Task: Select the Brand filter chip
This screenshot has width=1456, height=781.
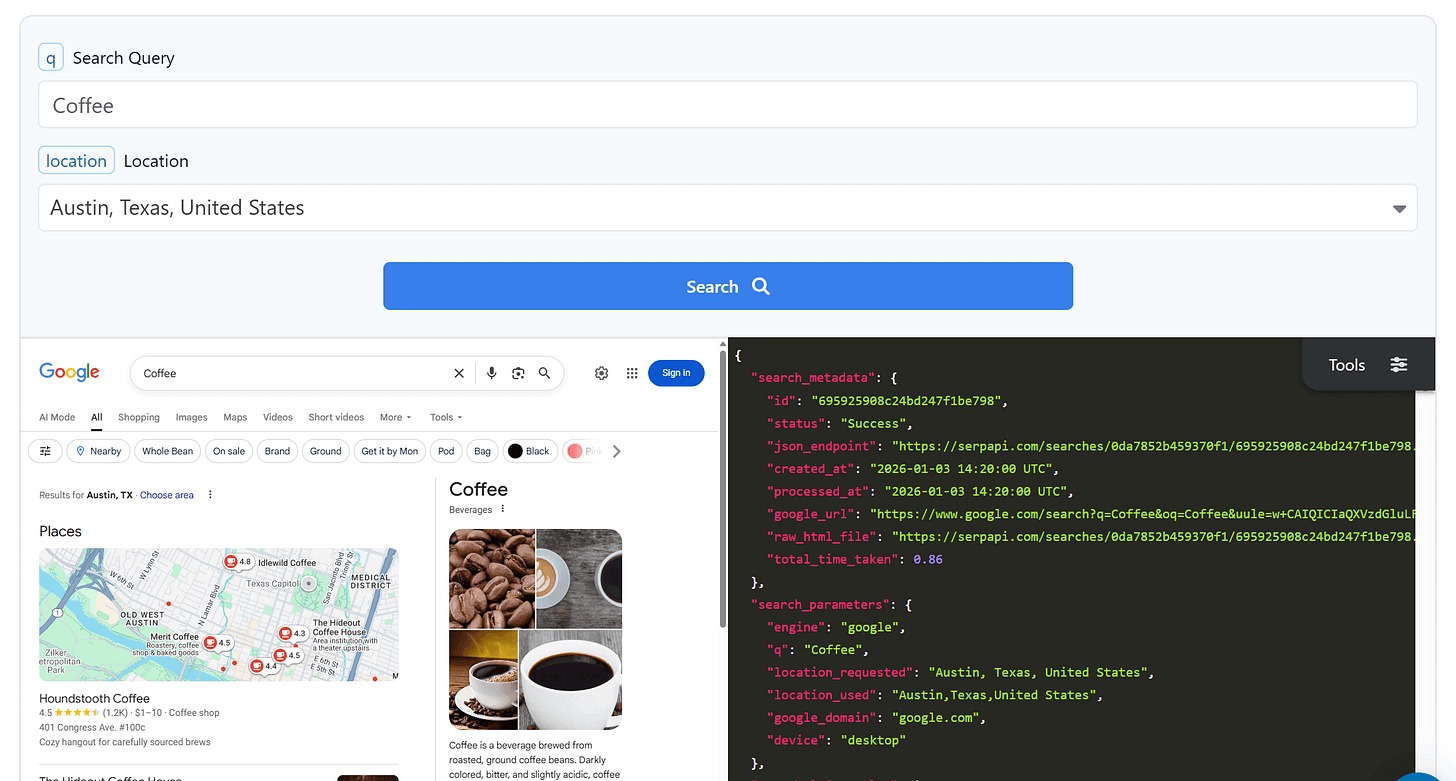Action: [x=277, y=451]
